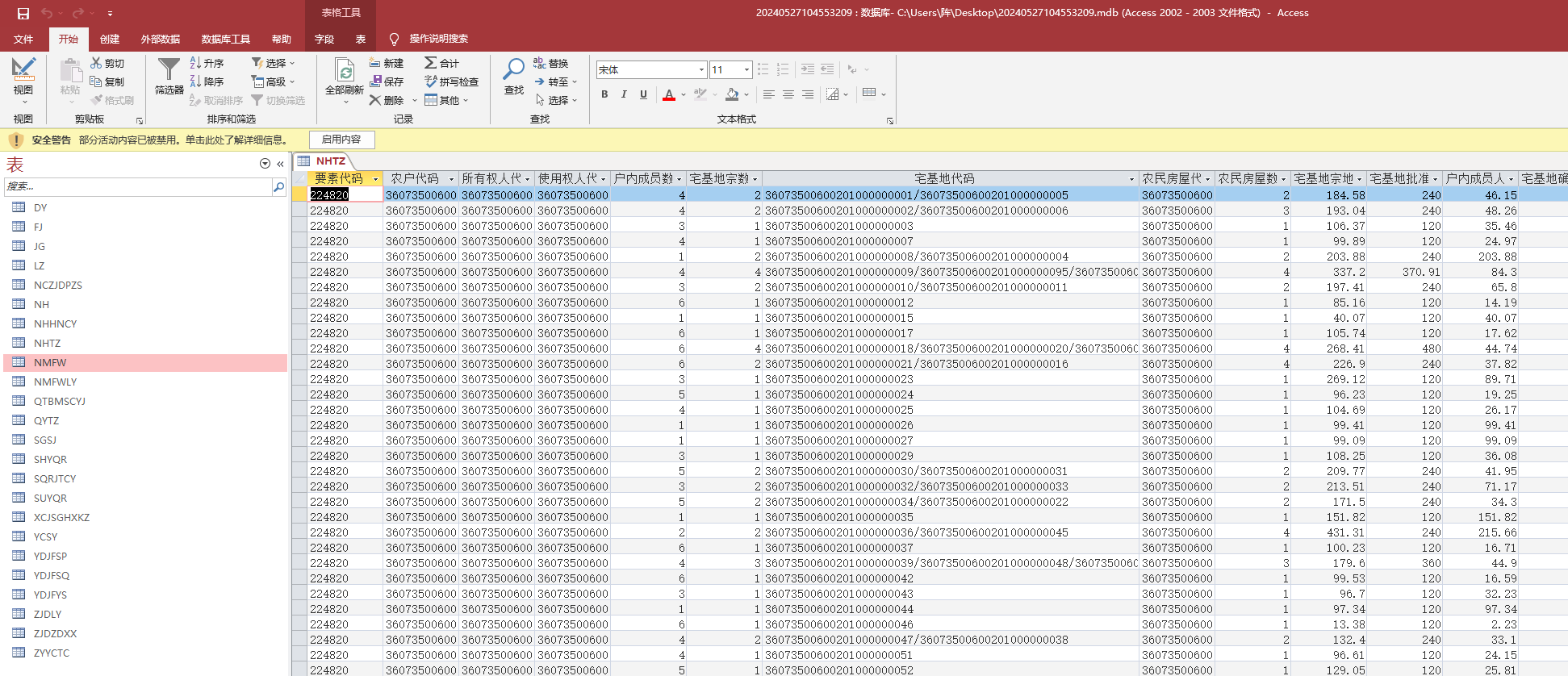Toggle Italic formatting
Image resolution: width=1568 pixels, height=676 pixels.
[624, 94]
